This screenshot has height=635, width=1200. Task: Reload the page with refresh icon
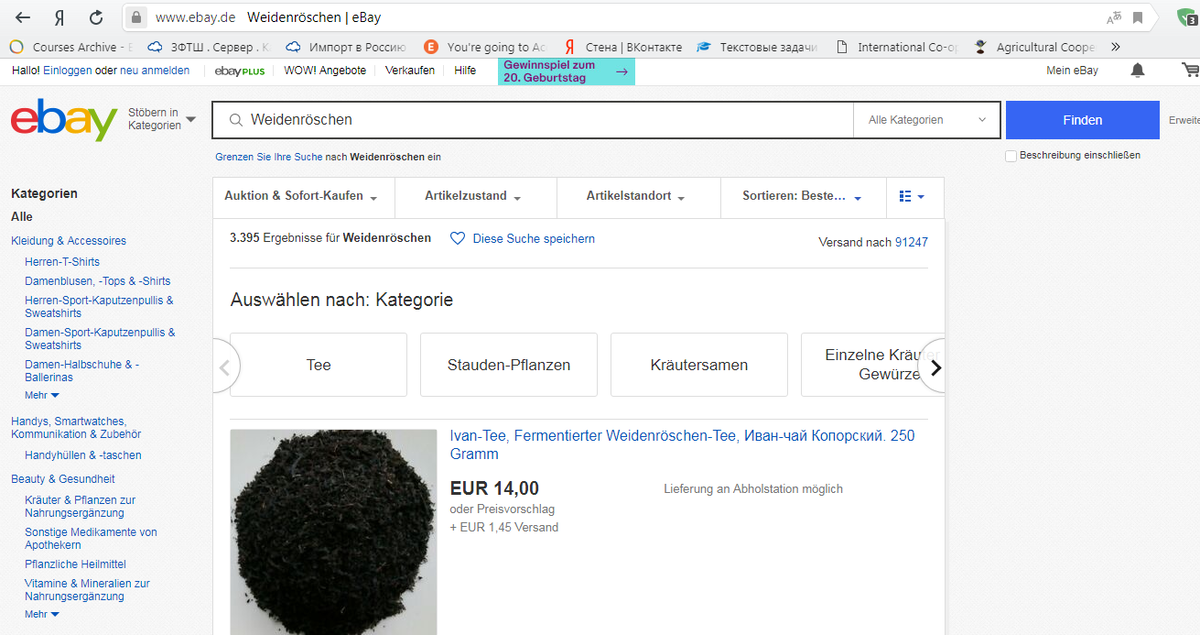point(96,17)
